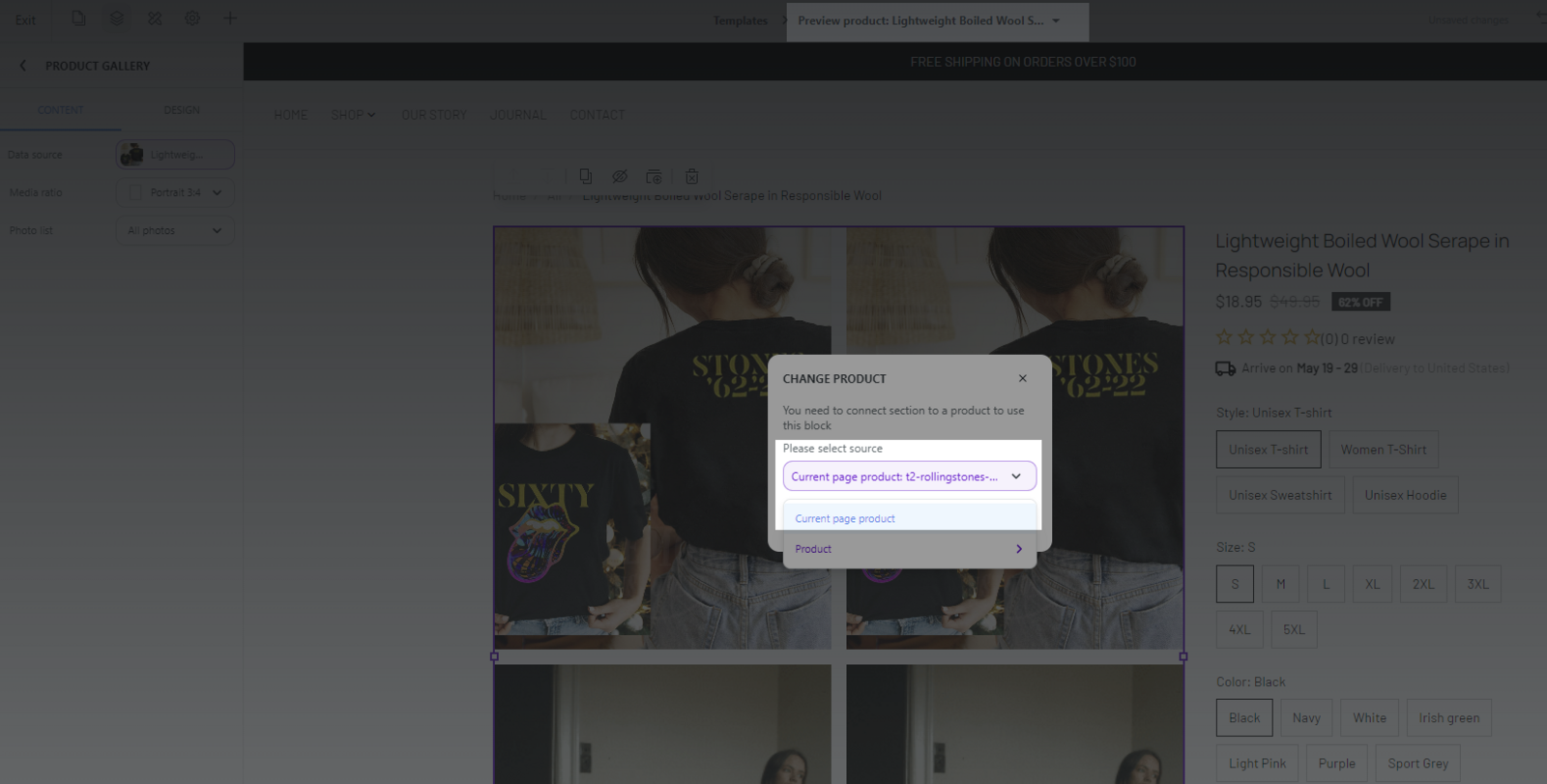Select size 2XL
1547x784 pixels.
[x=1423, y=584]
